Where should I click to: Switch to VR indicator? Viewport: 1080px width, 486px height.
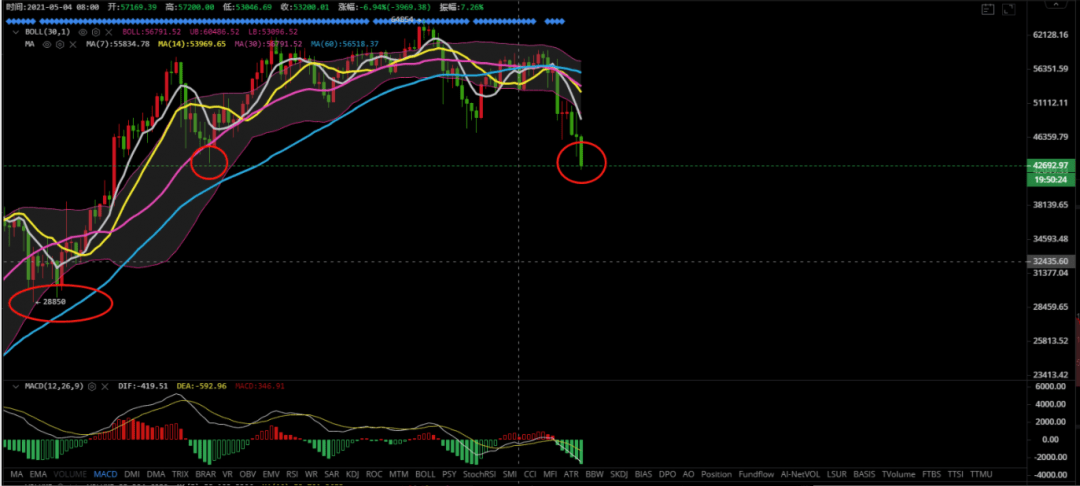[x=227, y=474]
